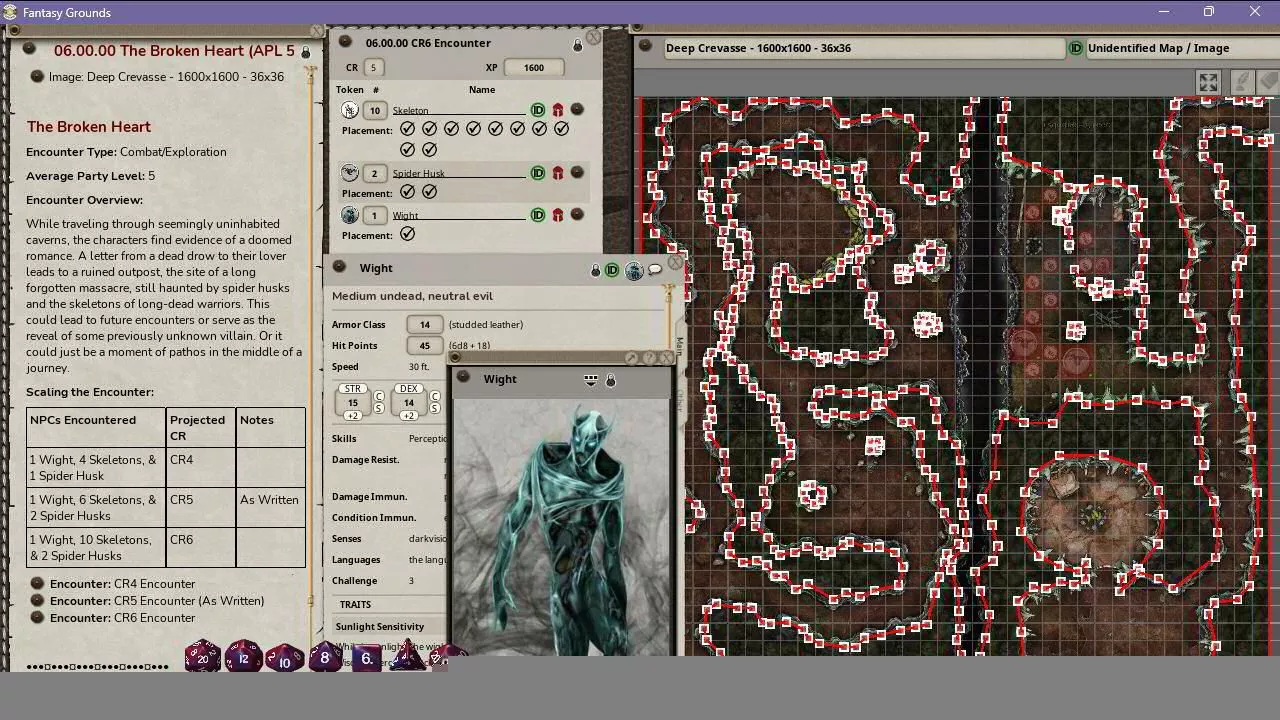Click the CR value field showing 5

(x=374, y=68)
